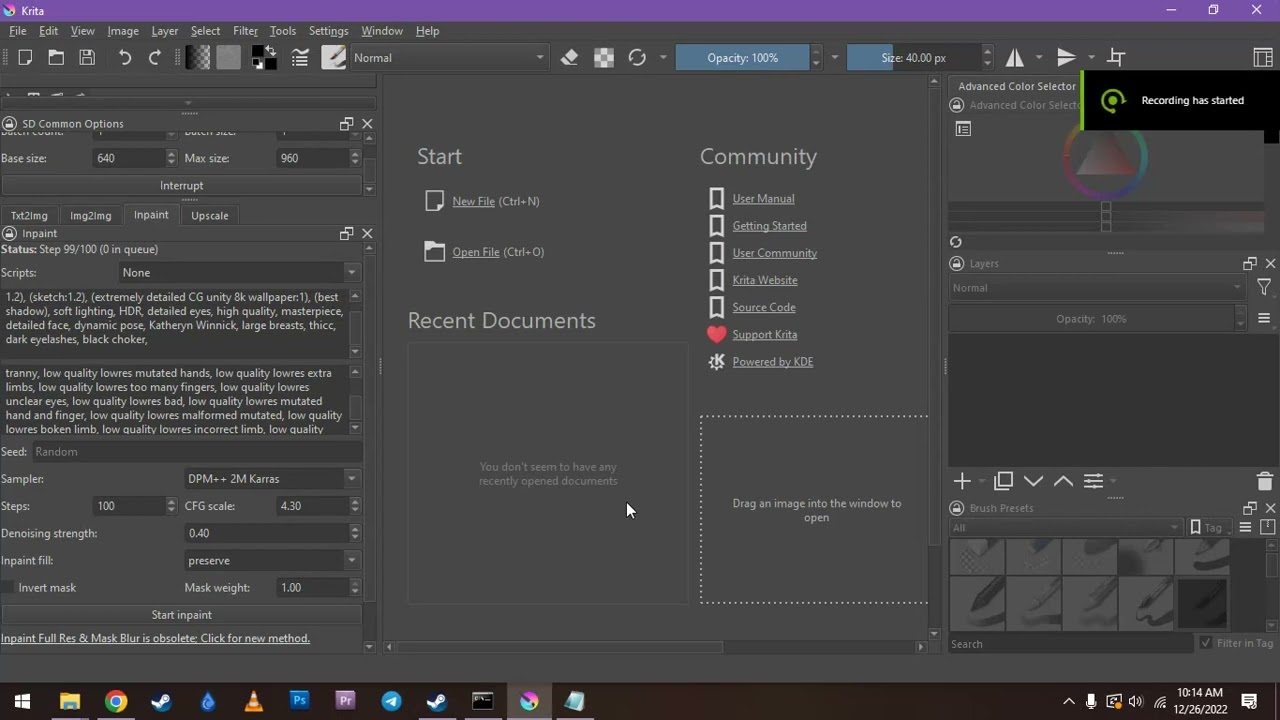Viewport: 1280px width, 720px height.
Task: Open the brush preset chooser icon
Action: (333, 58)
